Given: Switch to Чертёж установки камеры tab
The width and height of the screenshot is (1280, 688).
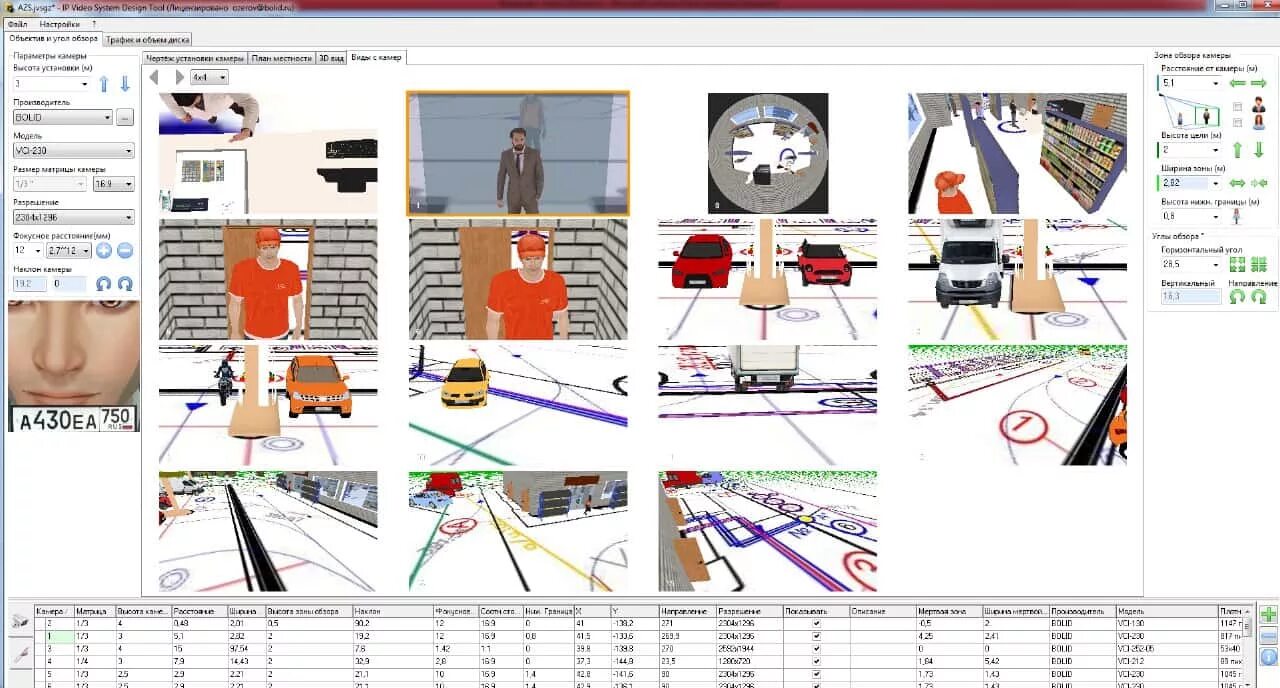Looking at the screenshot, I should pos(195,57).
